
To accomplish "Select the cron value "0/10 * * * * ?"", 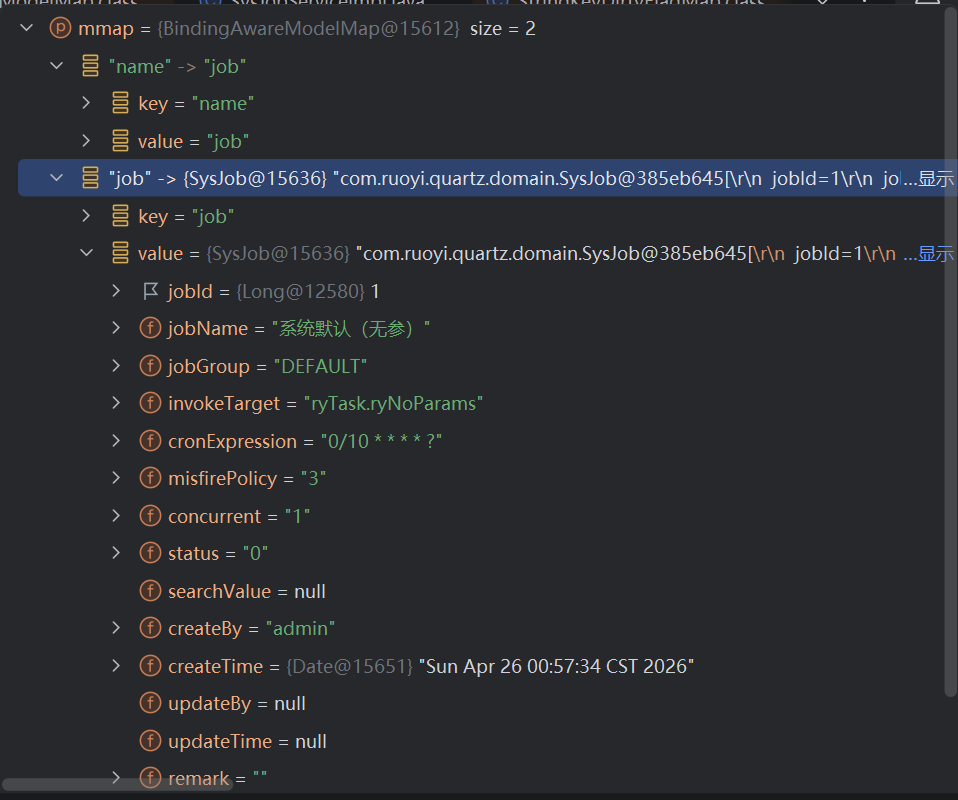I will (x=381, y=441).
